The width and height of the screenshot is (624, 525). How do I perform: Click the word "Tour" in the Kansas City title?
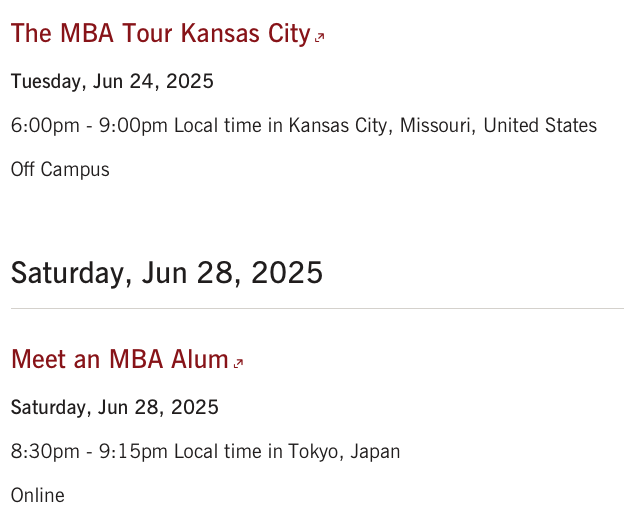[147, 33]
